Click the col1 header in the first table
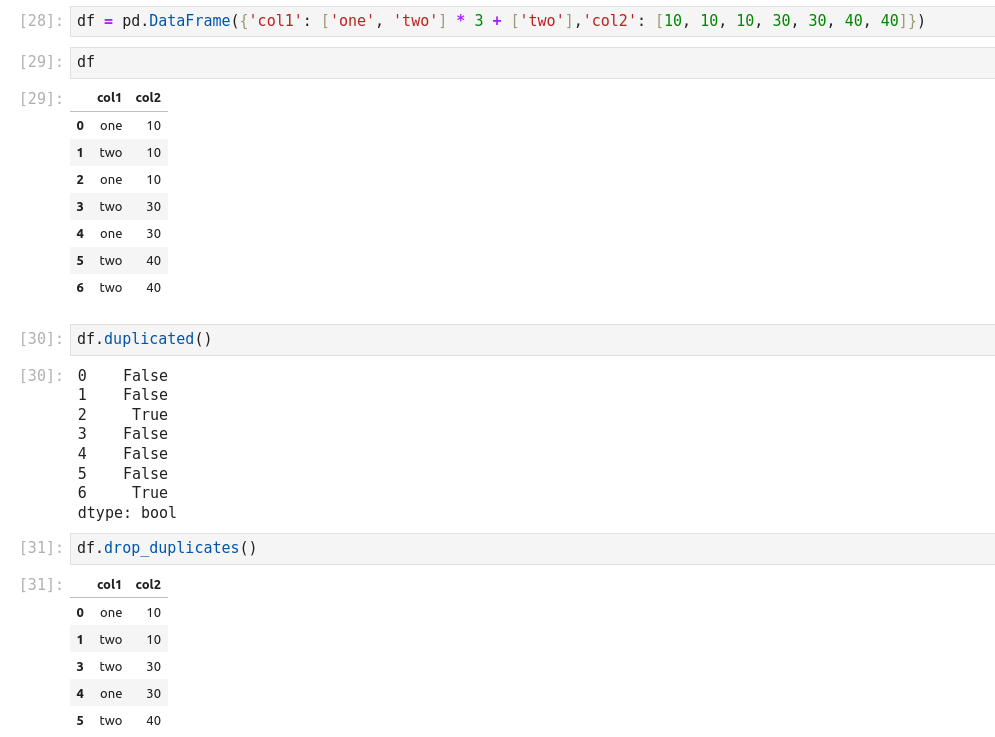This screenshot has width=995, height=737. [109, 98]
